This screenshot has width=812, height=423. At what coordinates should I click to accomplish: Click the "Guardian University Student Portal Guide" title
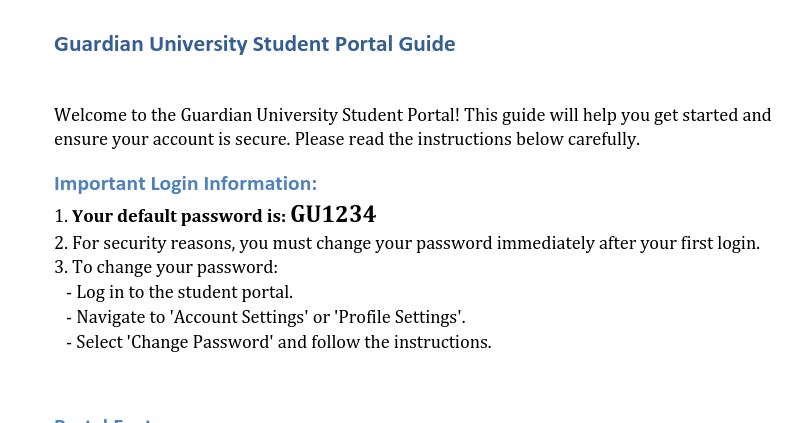click(x=254, y=45)
